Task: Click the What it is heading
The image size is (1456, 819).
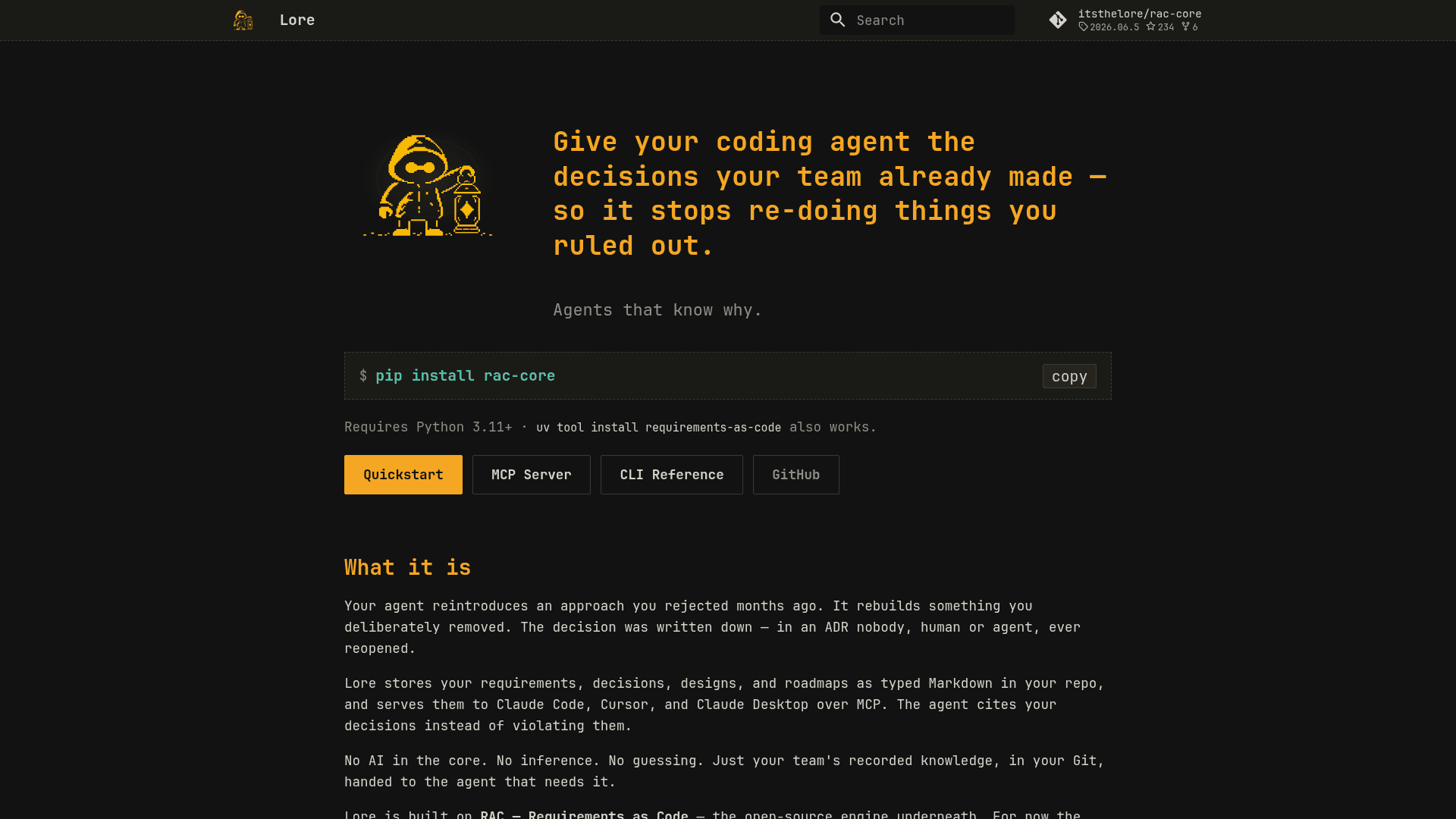Action: click(x=407, y=567)
